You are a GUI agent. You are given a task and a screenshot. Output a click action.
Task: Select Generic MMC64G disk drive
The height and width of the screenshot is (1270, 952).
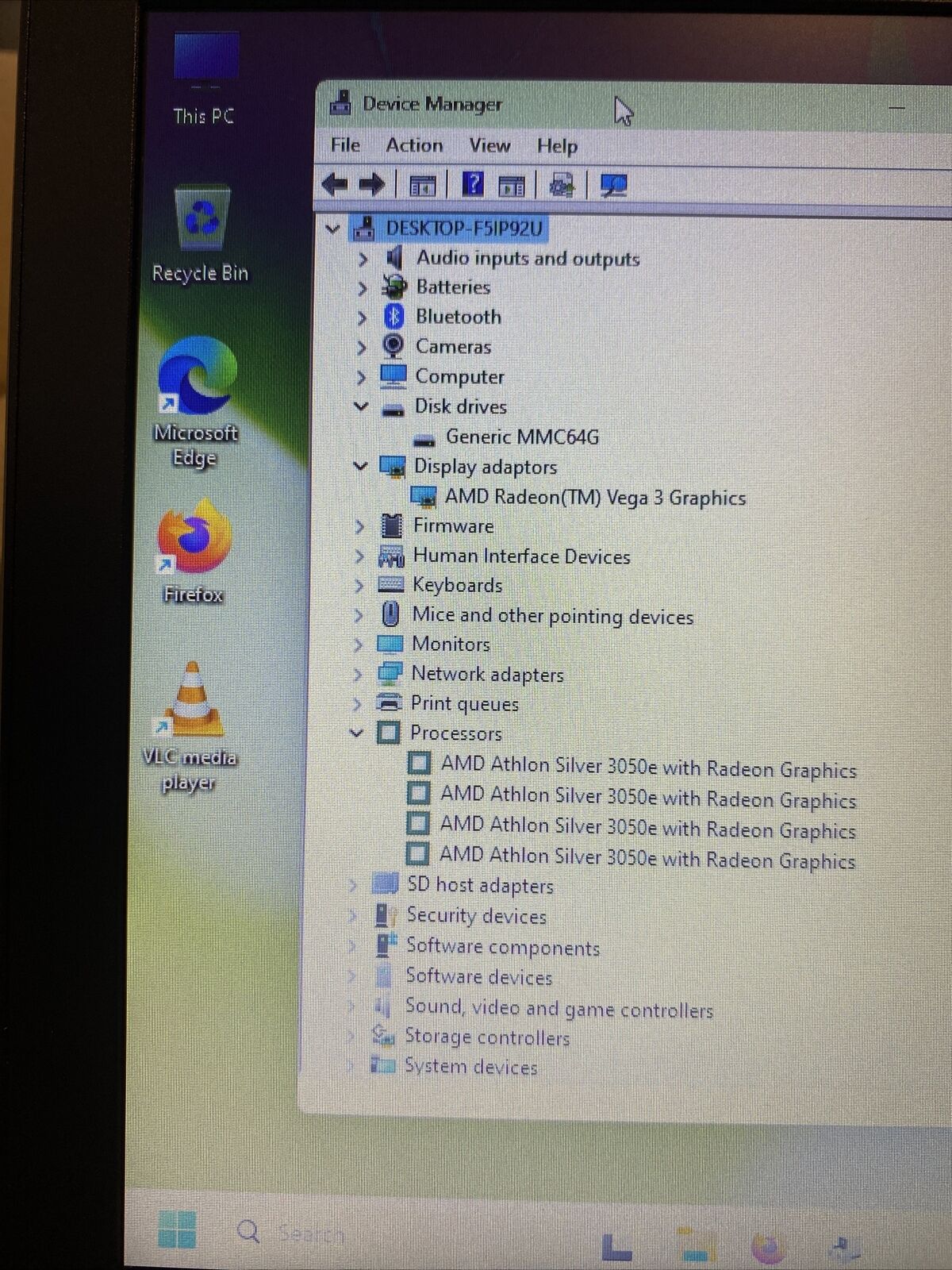pos(522,437)
